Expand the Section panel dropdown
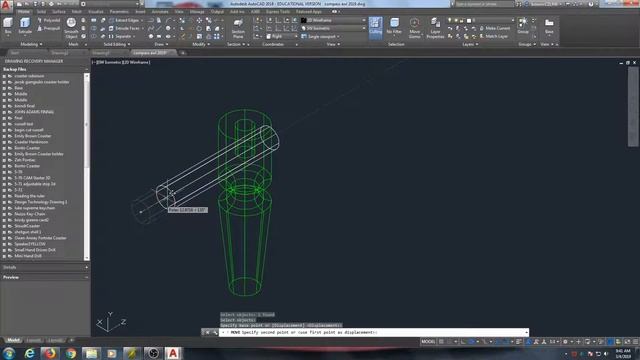This screenshot has width=640, height=360. (x=236, y=44)
